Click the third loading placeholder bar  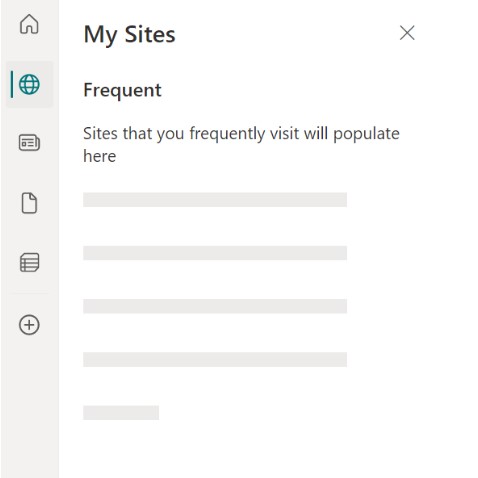coord(215,306)
